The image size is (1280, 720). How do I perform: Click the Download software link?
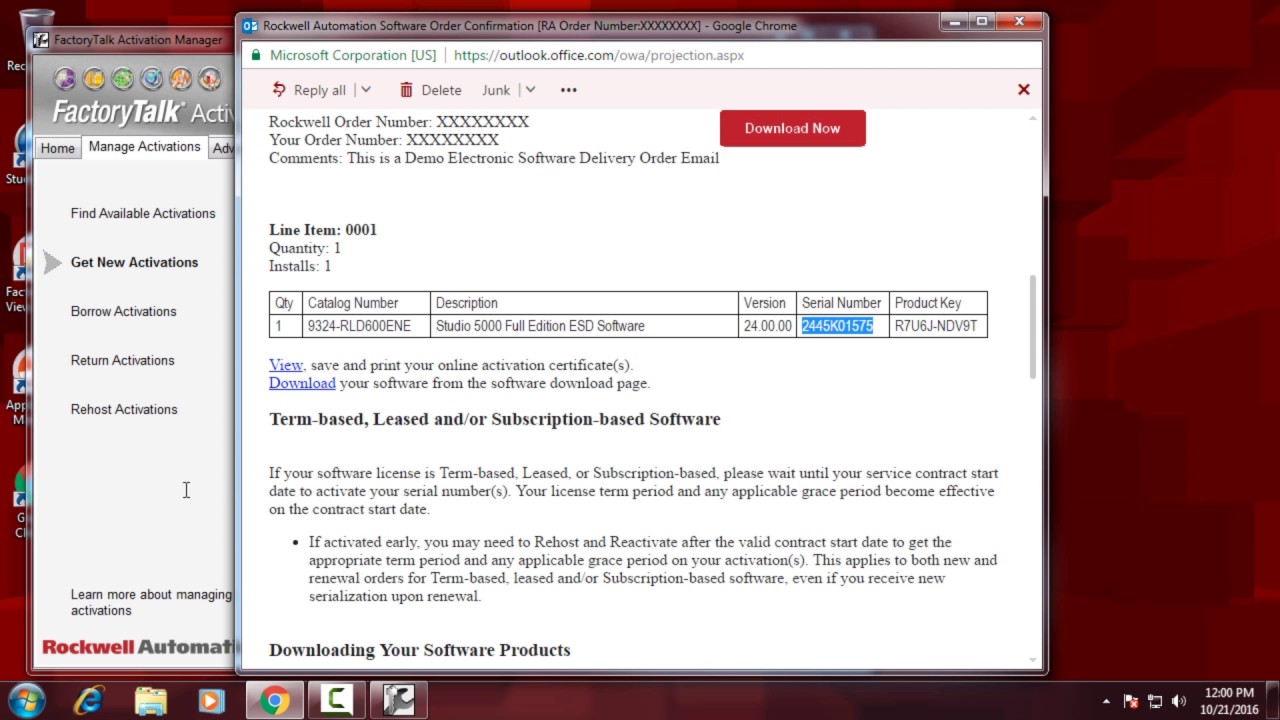tap(302, 383)
